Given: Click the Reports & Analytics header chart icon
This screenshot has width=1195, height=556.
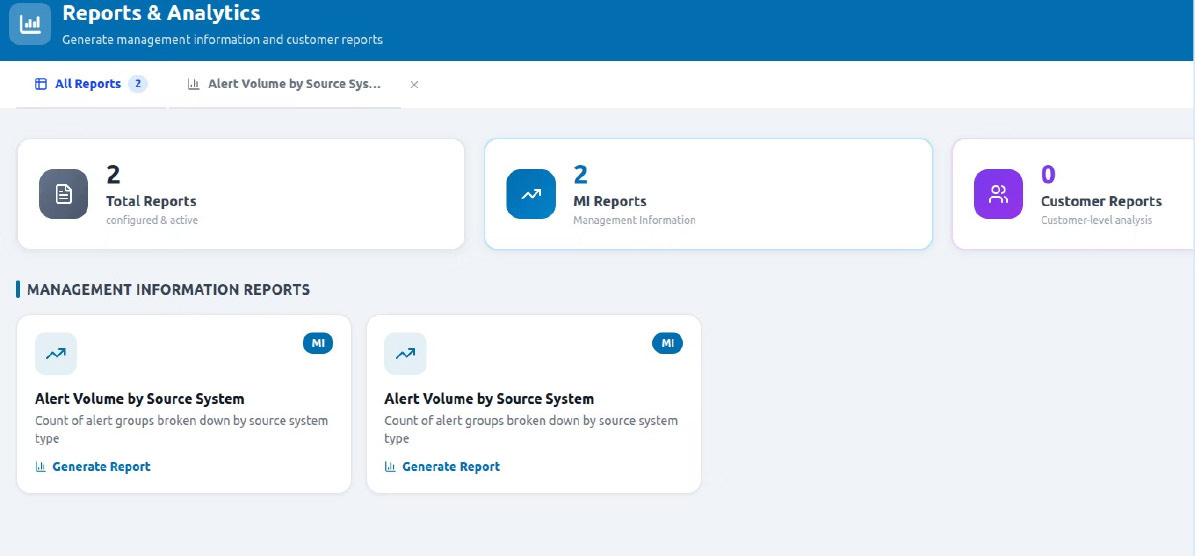Looking at the screenshot, I should pos(30,23).
